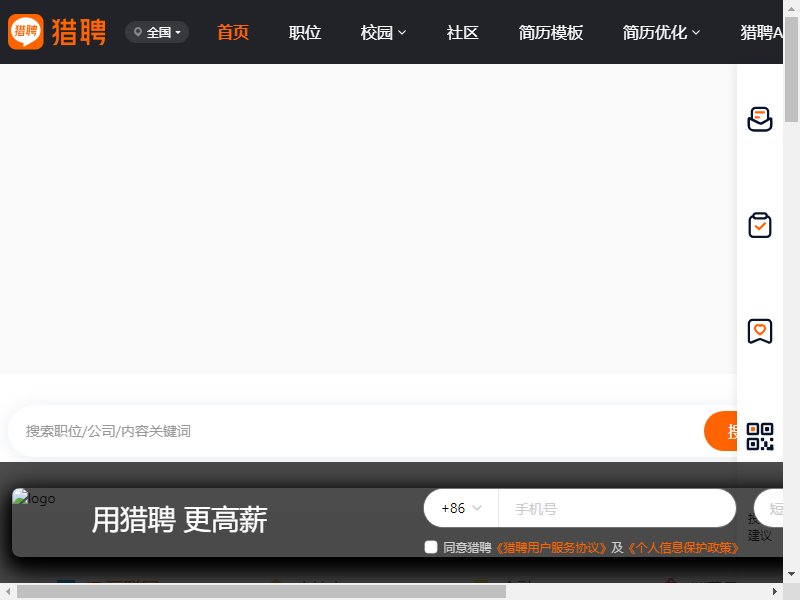800x600 pixels.
Task: Click the messages inbox sidebar icon
Action: 760,119
